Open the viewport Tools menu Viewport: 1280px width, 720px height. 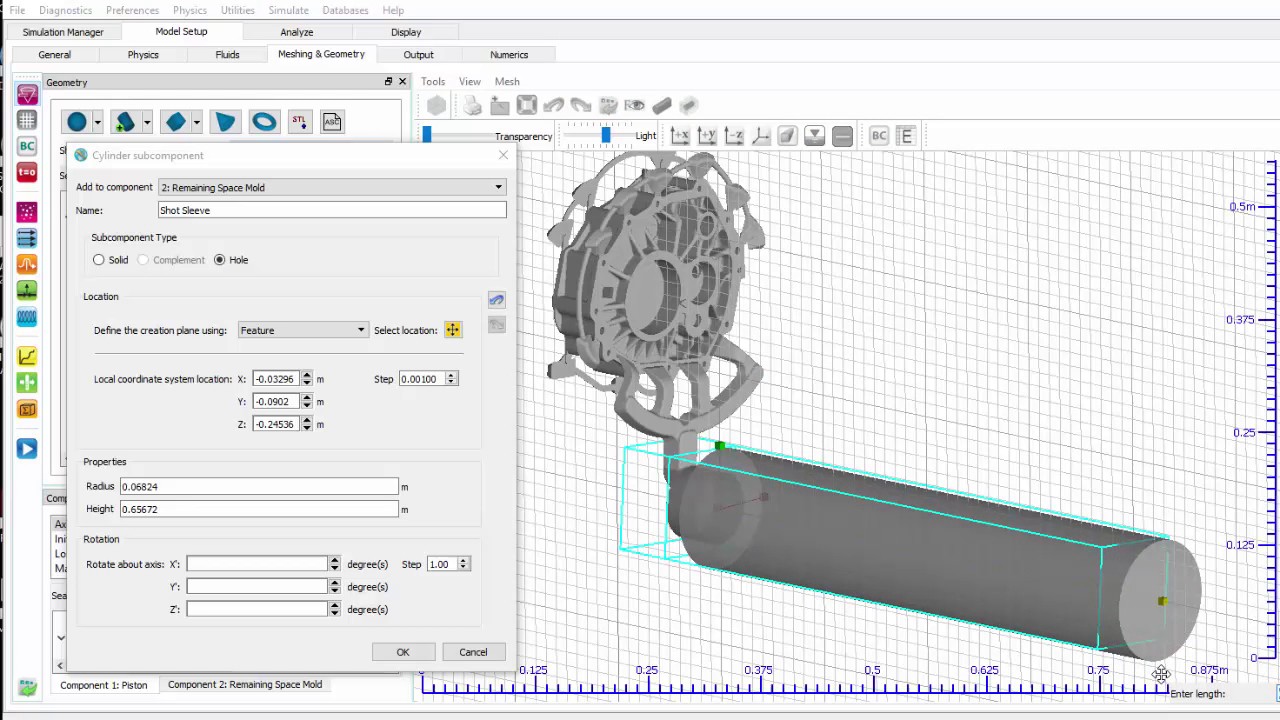(433, 82)
